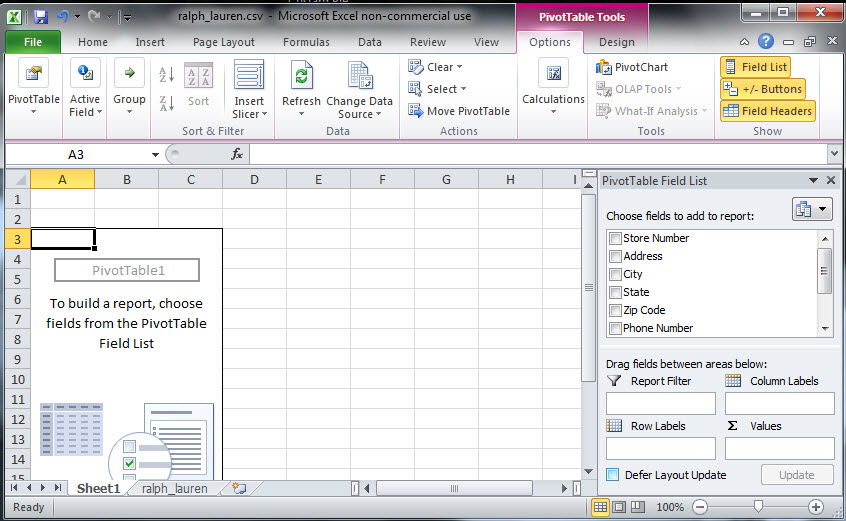The image size is (846, 521).
Task: Toggle the Field Headers display
Action: (x=768, y=111)
